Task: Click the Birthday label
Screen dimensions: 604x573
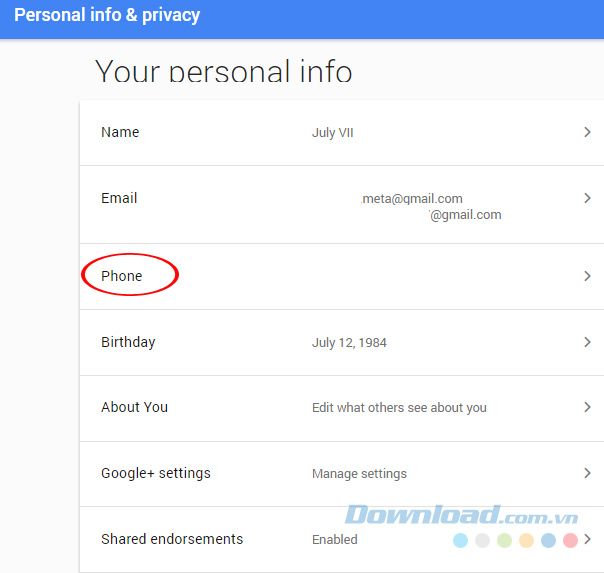Action: coord(128,342)
